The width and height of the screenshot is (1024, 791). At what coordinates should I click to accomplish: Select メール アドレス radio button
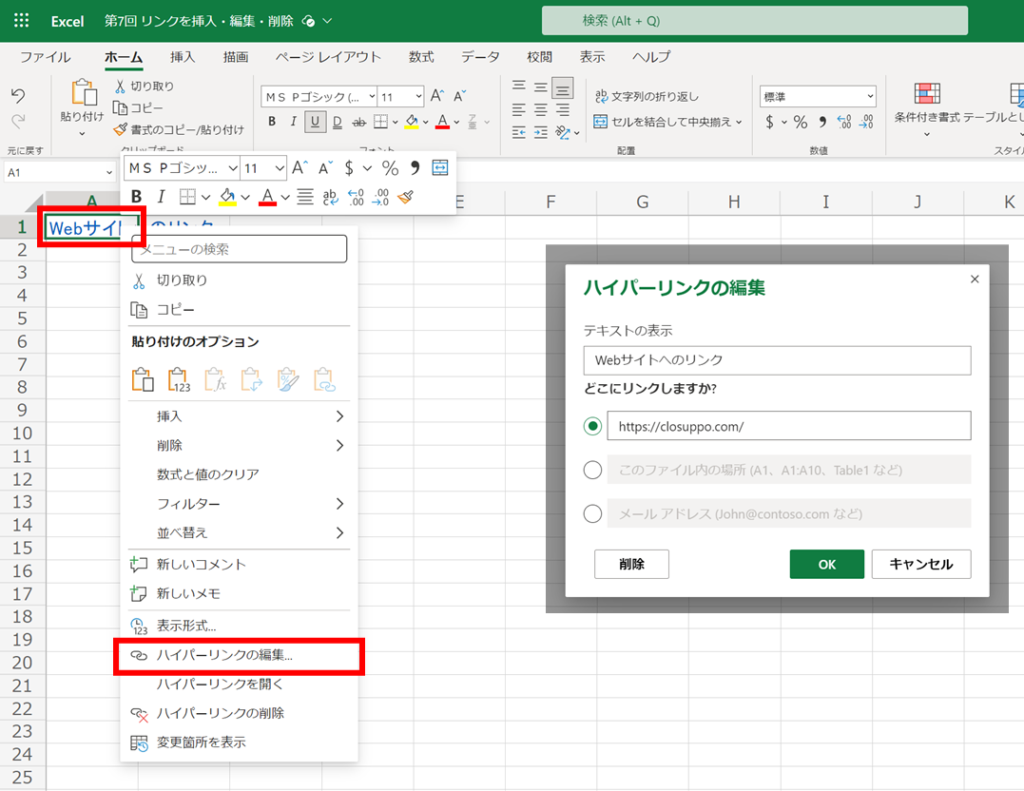coord(592,513)
